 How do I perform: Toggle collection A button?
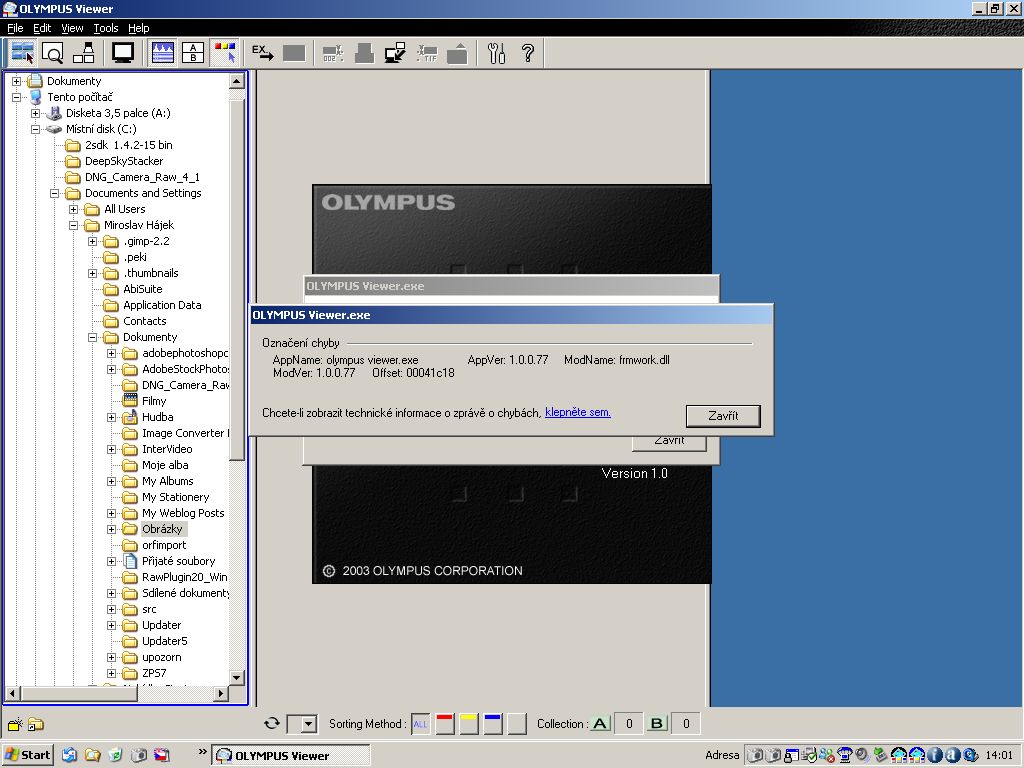click(600, 724)
